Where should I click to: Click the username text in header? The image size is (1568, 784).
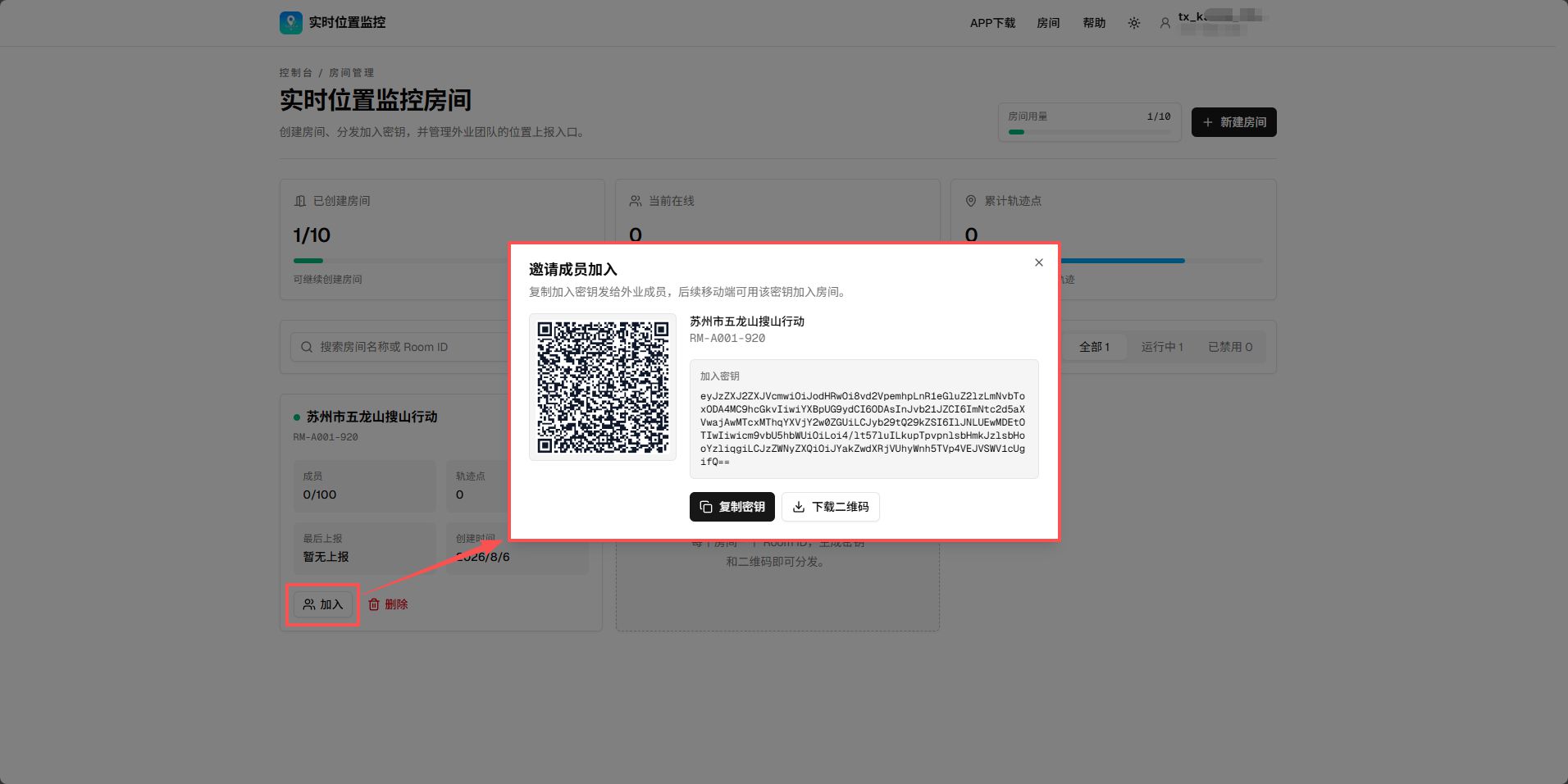pyautogui.click(x=1222, y=16)
